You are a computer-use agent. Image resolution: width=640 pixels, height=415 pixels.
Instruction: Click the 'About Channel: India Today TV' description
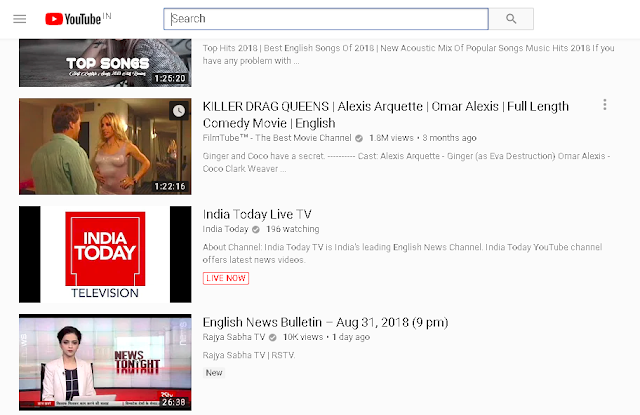[x=402, y=253]
